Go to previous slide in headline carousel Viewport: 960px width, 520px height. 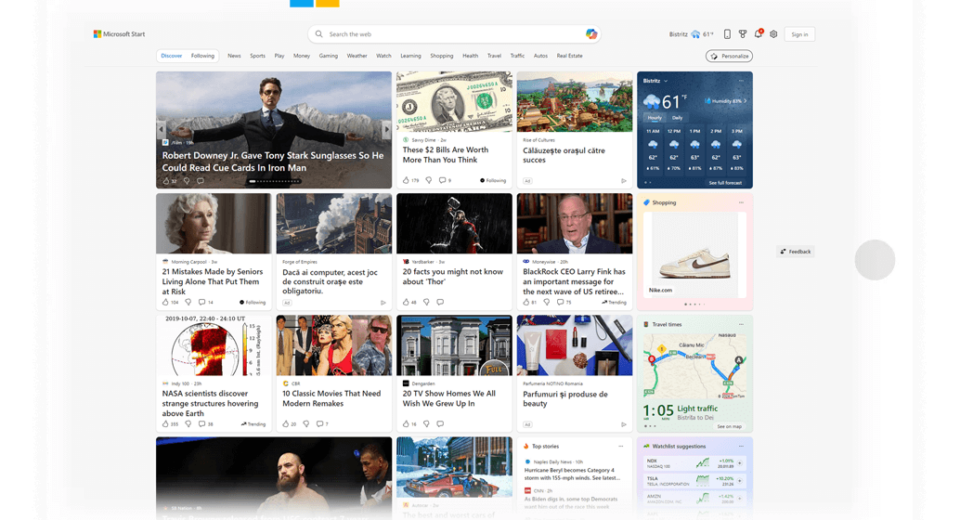tap(161, 129)
